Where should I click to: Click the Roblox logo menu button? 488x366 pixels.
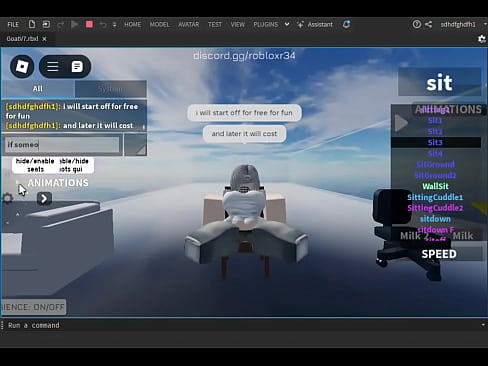click(x=22, y=67)
